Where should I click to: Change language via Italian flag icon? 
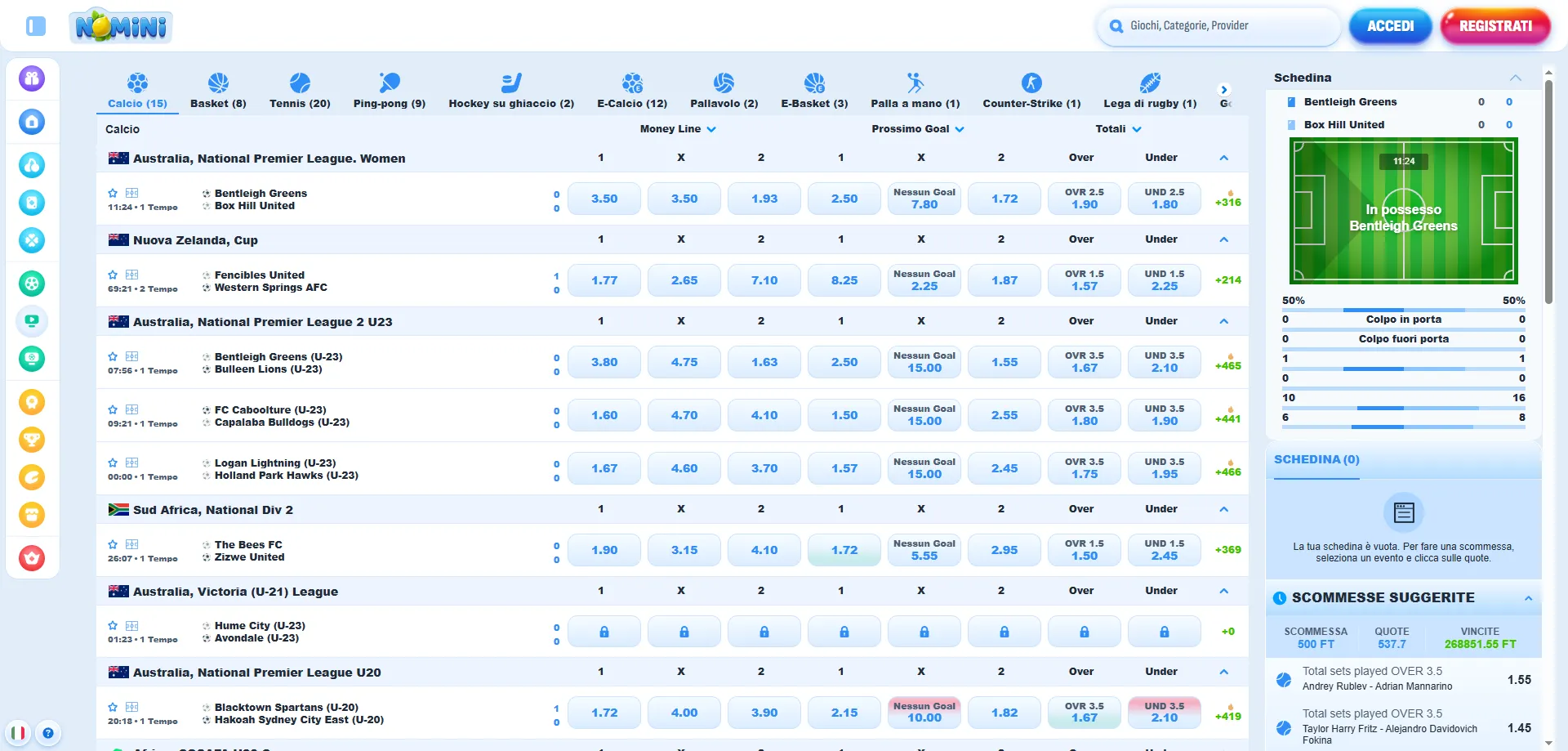[18, 733]
